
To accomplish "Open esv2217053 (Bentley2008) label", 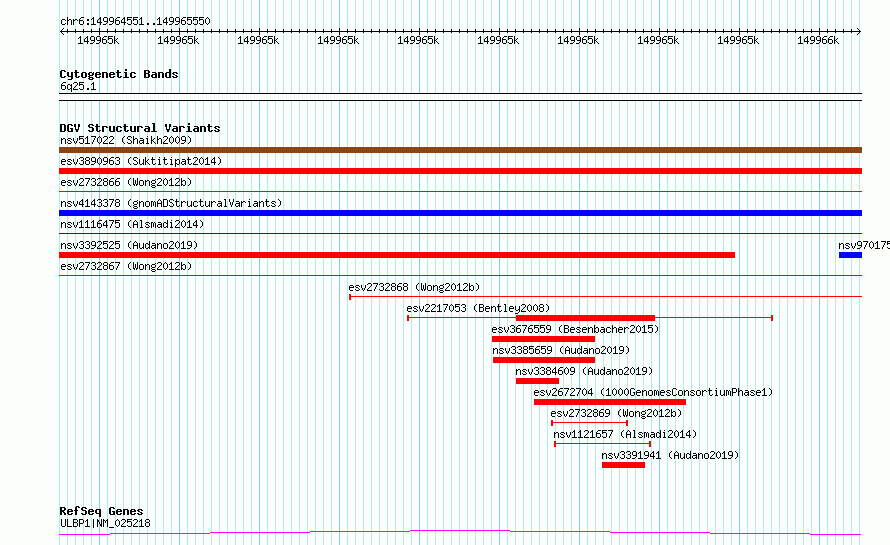I will [478, 308].
